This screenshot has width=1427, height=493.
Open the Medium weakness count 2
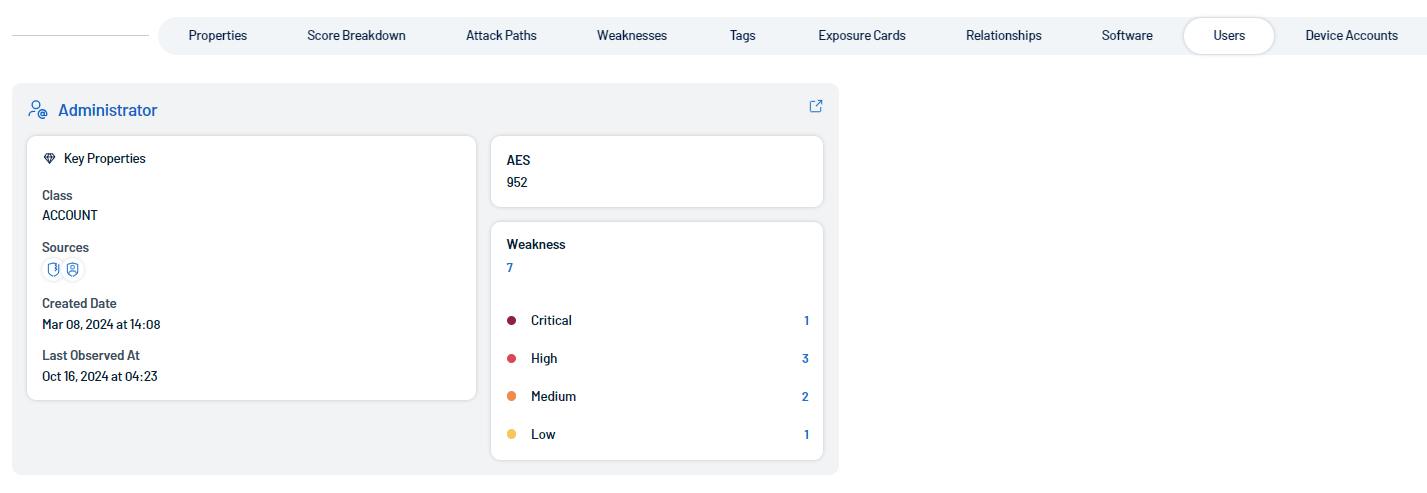tap(805, 397)
